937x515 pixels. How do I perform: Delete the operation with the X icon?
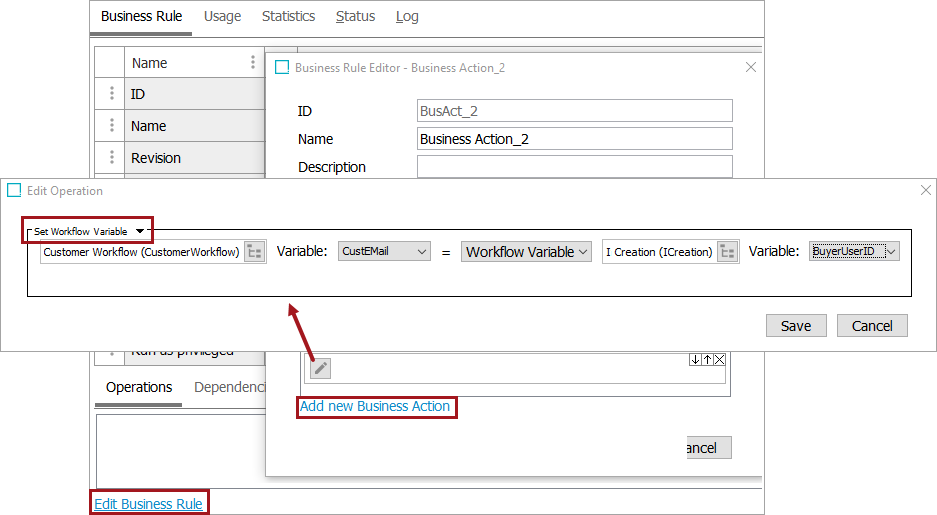point(720,360)
